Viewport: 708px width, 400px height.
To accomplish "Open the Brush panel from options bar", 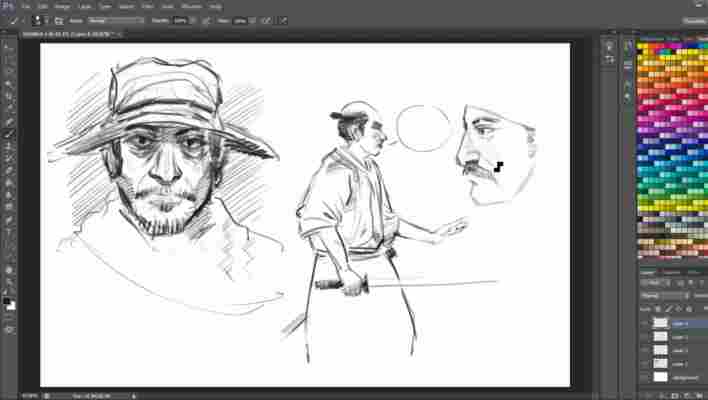I will [59, 21].
